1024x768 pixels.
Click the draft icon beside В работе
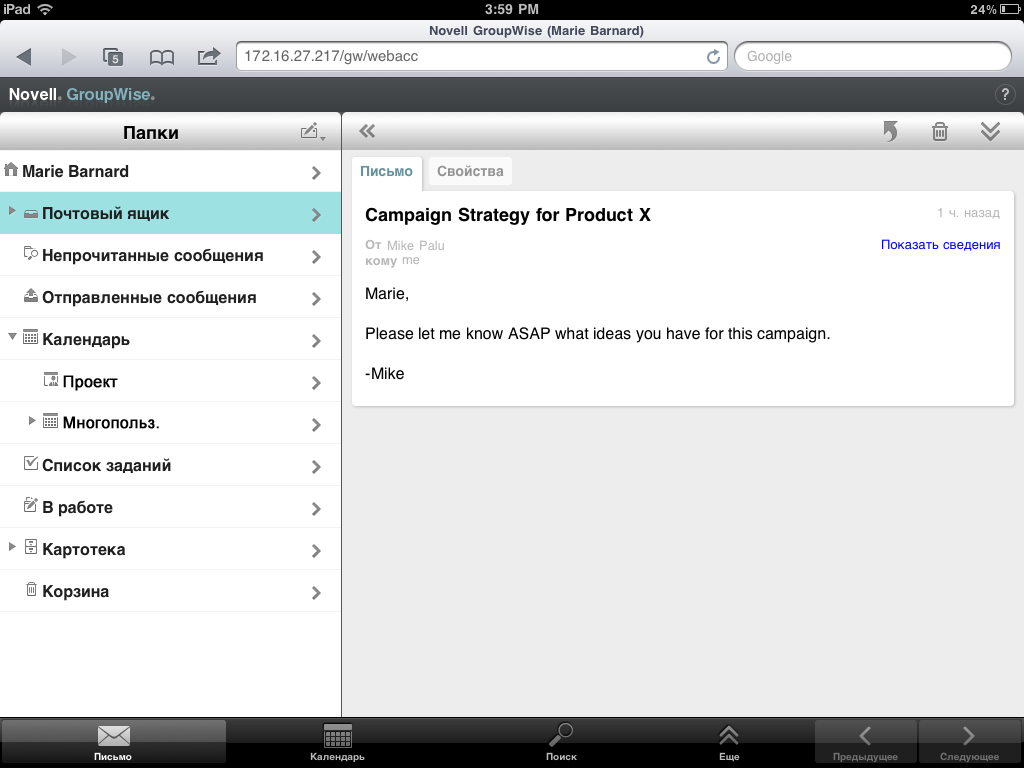tap(31, 505)
